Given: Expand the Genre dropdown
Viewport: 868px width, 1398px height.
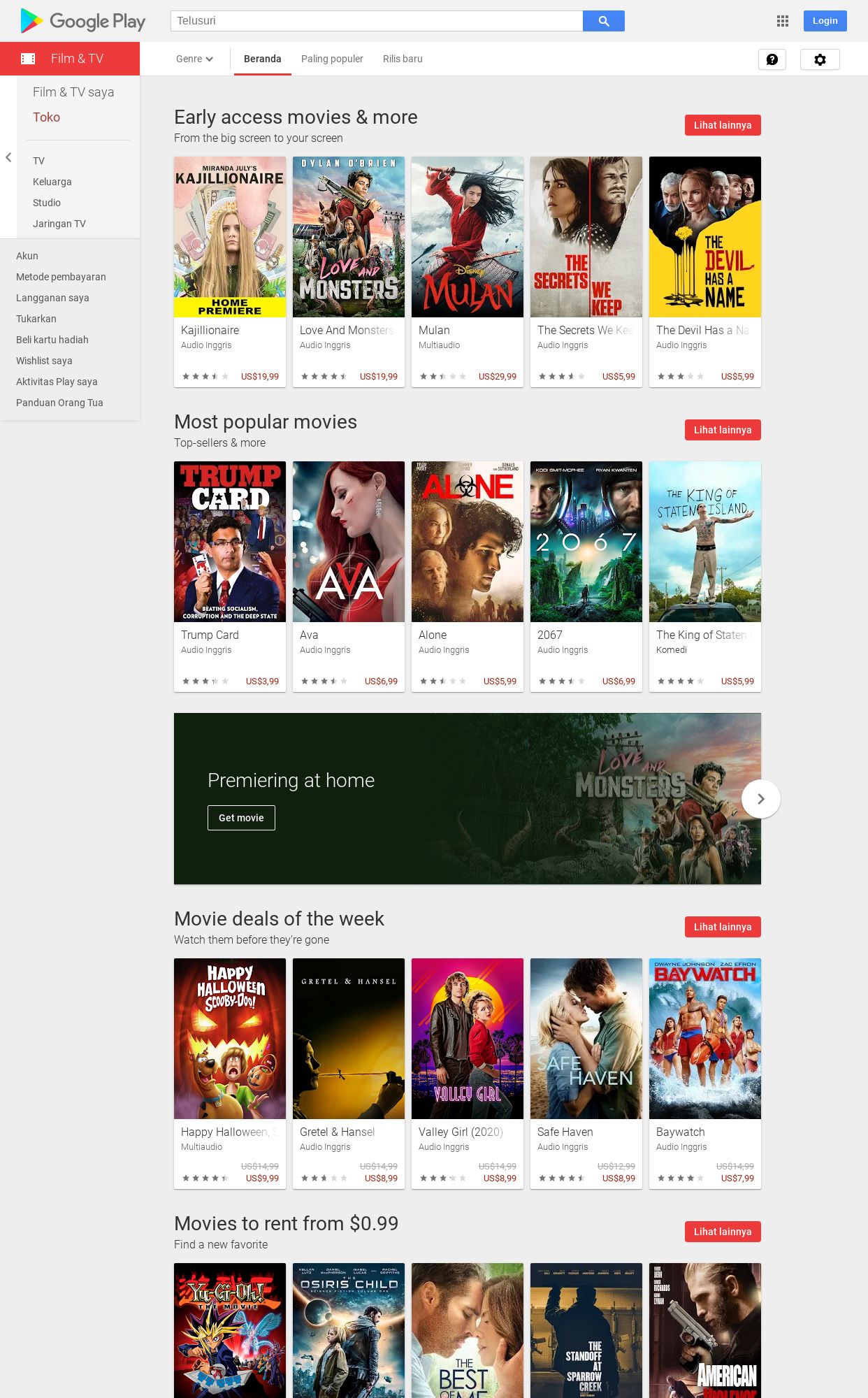Looking at the screenshot, I should 194,59.
